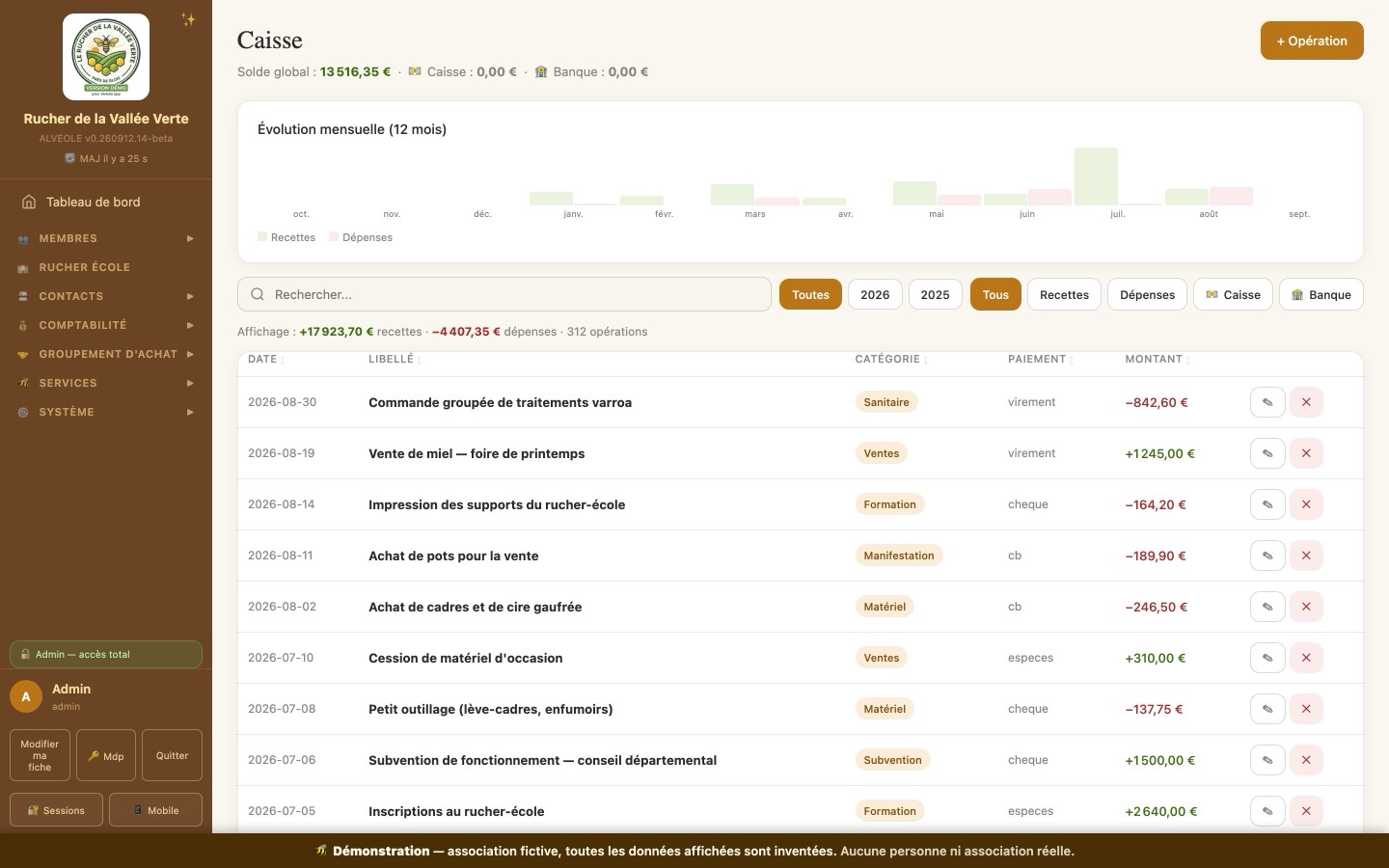This screenshot has height=868, width=1389.
Task: Delete Impression des supports du rucher-école operation
Action: coord(1306,504)
